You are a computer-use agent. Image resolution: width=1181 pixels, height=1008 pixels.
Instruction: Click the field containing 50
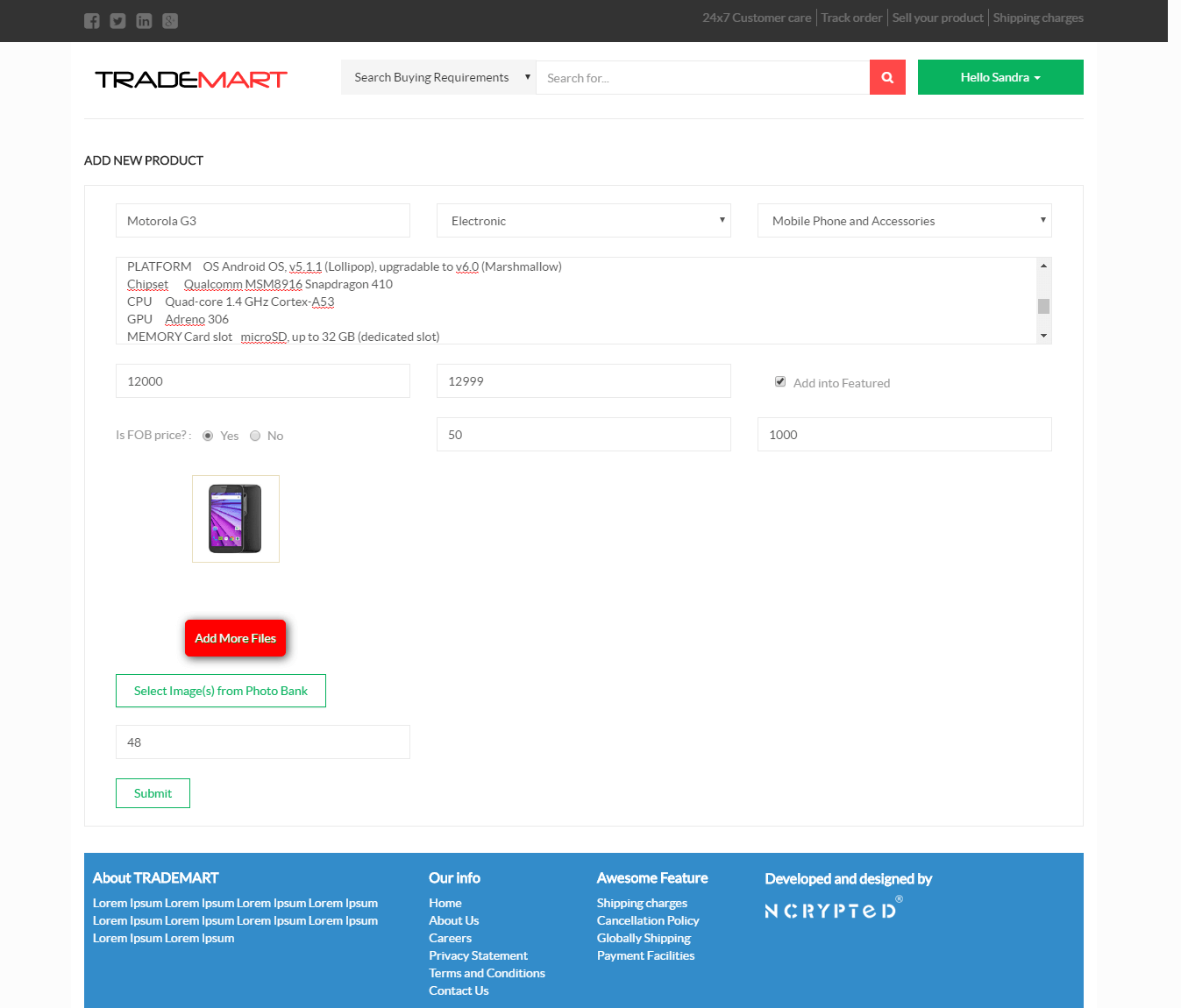(x=584, y=435)
